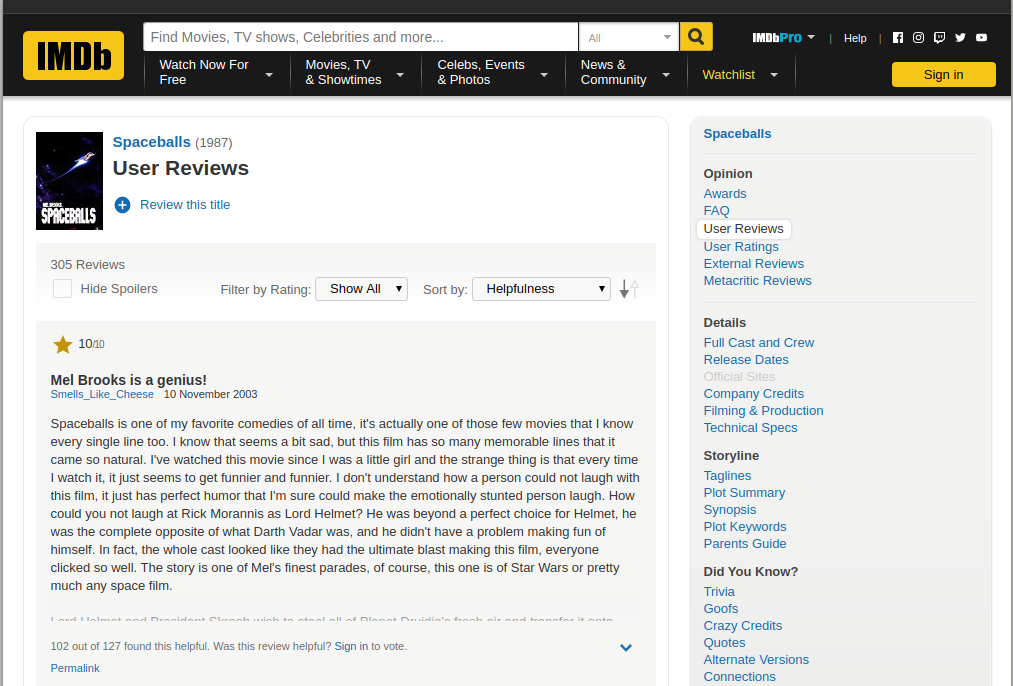The image size is (1013, 686).
Task: Open IMDb YouTube icon
Action: click(981, 37)
